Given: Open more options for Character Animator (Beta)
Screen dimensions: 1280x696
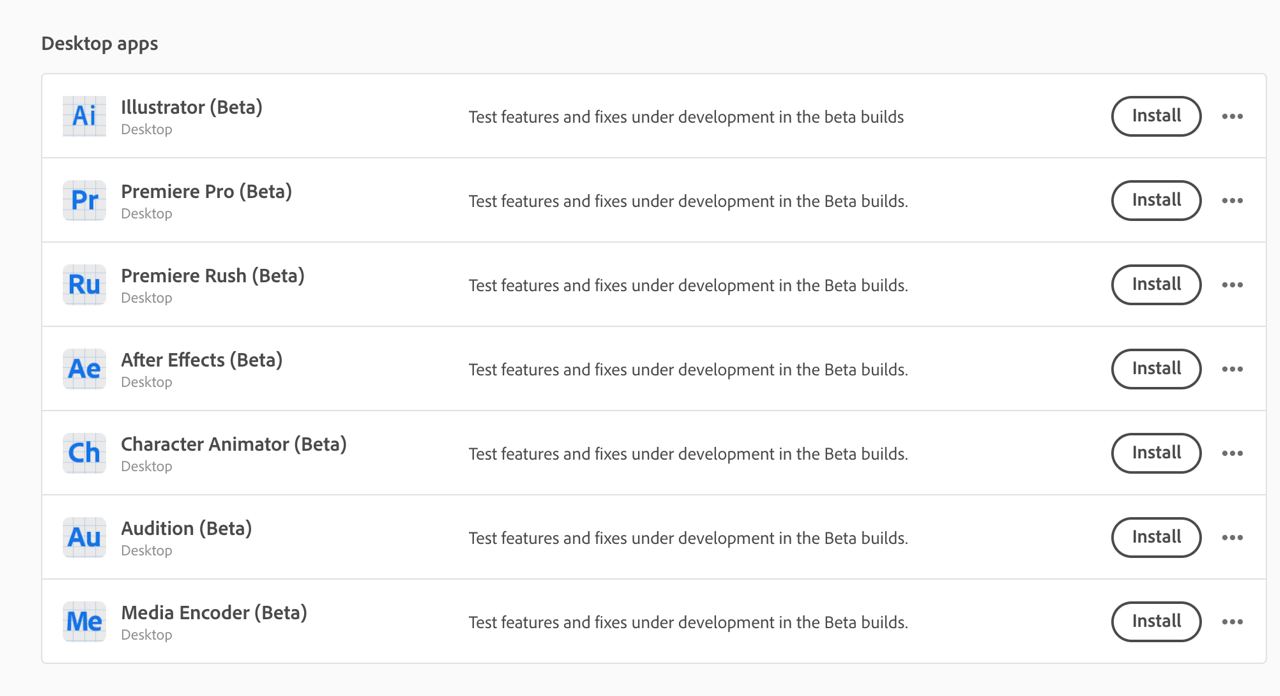Looking at the screenshot, I should 1232,452.
